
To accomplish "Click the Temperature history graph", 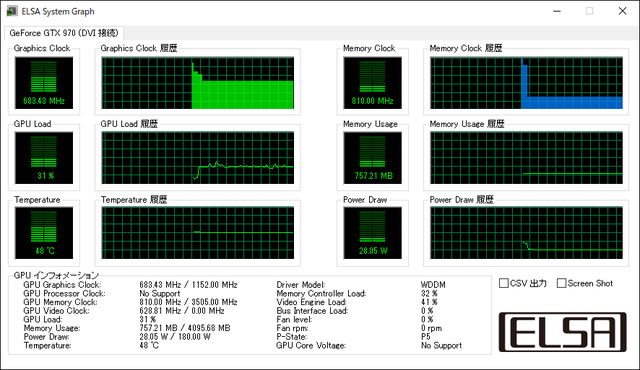I will click(198, 233).
